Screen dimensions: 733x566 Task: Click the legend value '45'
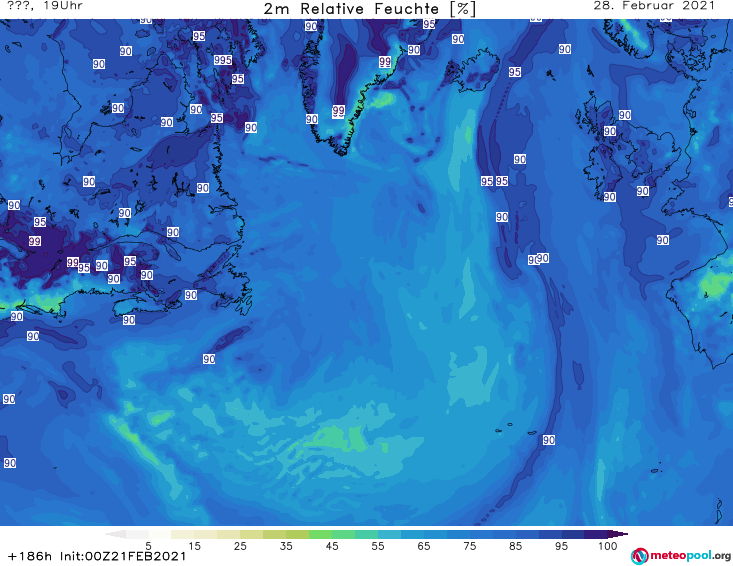331,546
